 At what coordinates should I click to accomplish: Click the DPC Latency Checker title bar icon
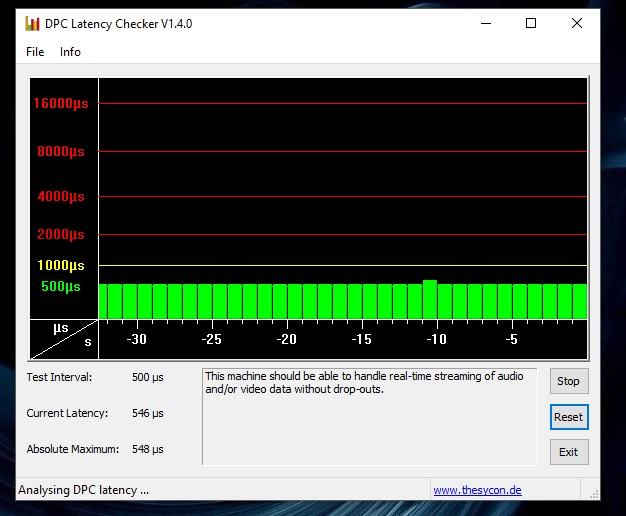click(32, 24)
